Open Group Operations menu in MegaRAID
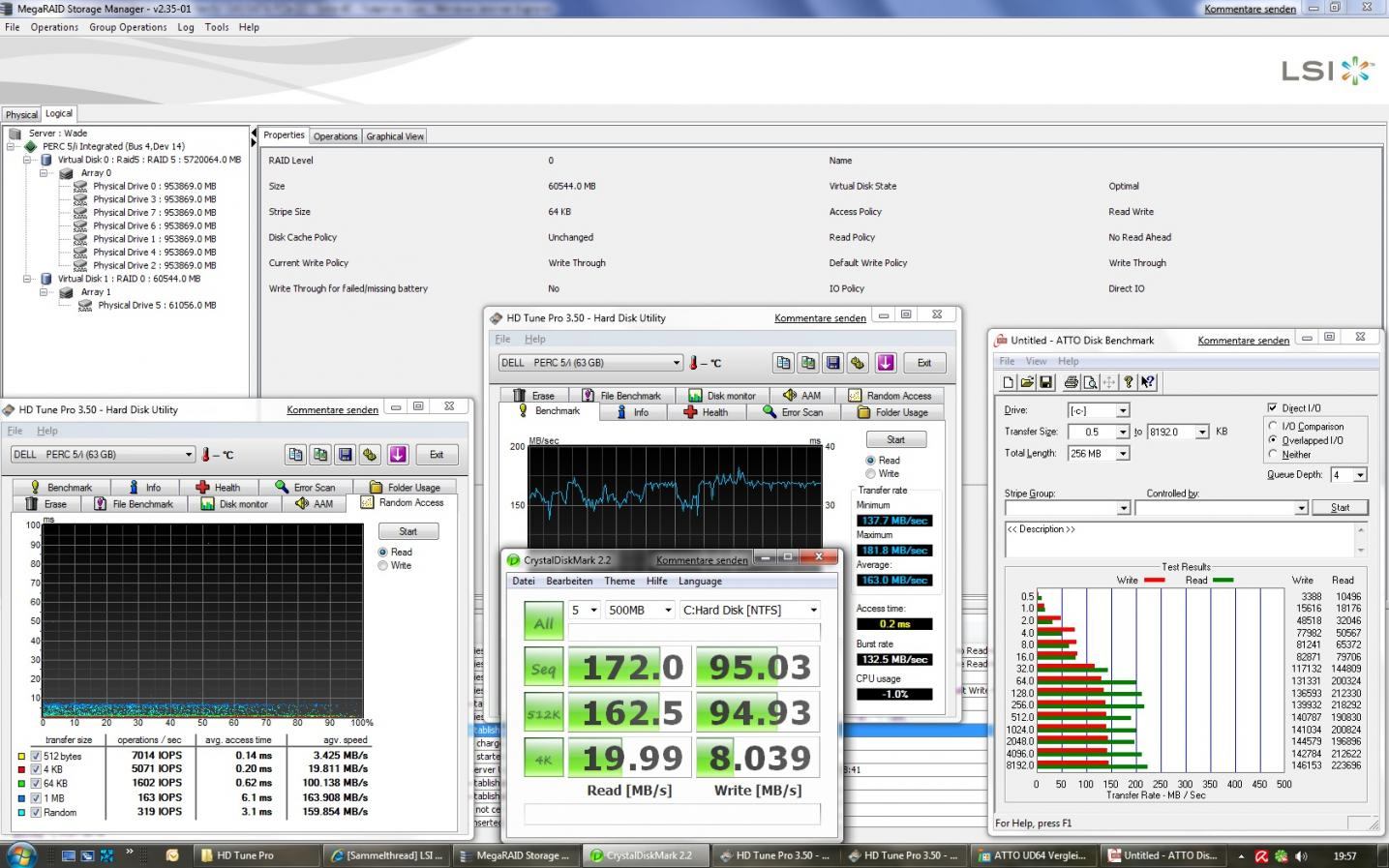The height and width of the screenshot is (868, 1389). [128, 27]
